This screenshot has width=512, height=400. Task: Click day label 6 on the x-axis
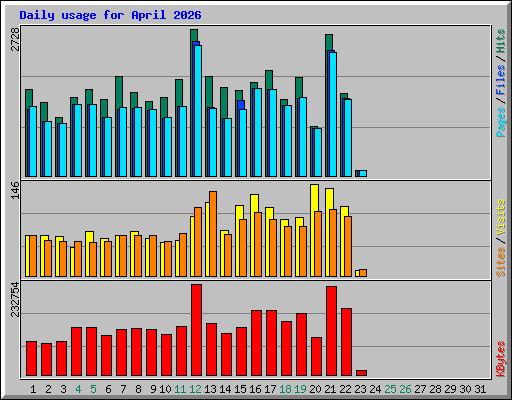[108, 389]
